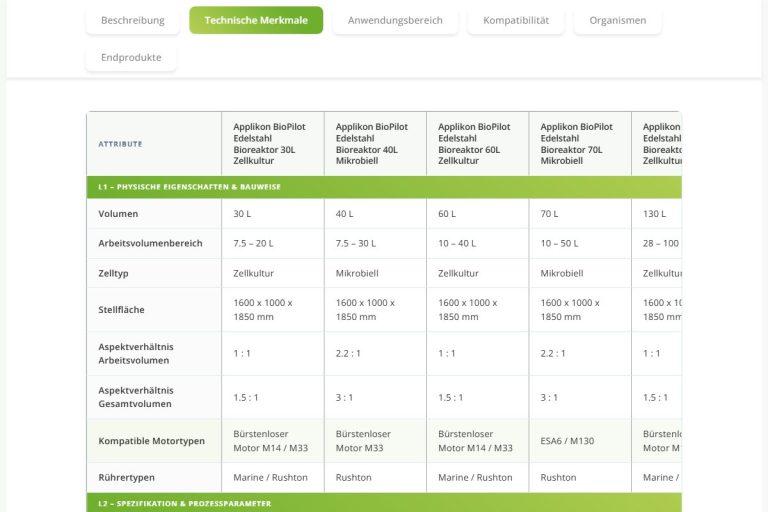Click Mikrobiell cell type in 40L column

click(375, 273)
